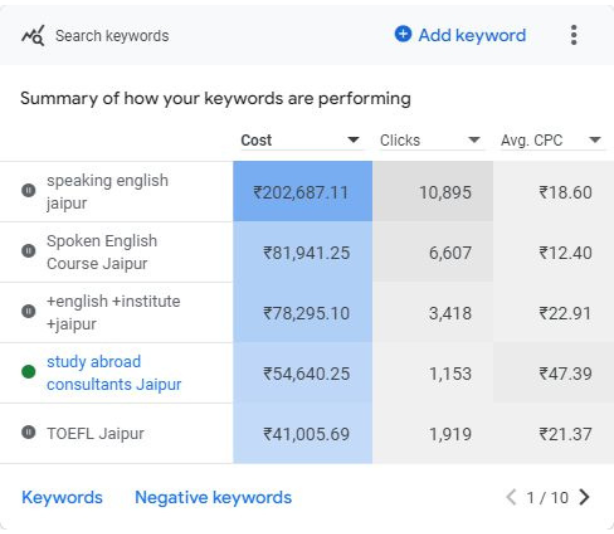Open the Clicks column dropdown
This screenshot has width=614, height=534.
tap(475, 141)
